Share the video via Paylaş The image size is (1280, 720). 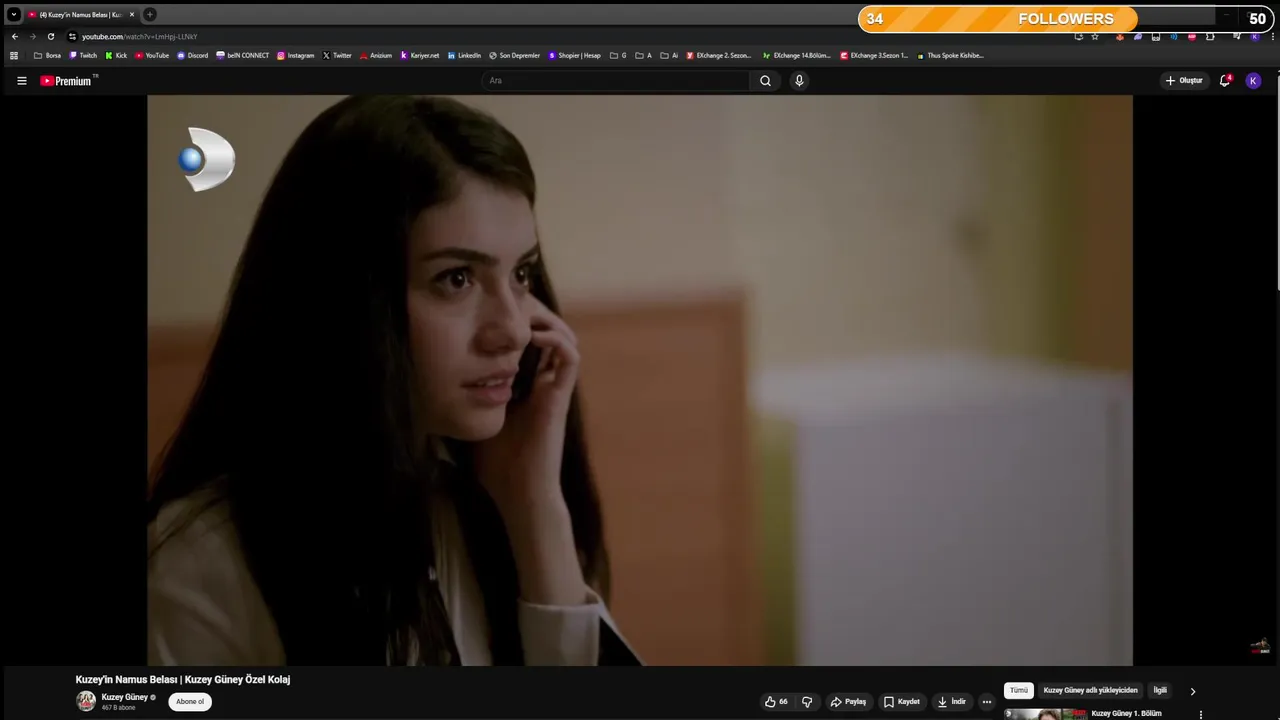(848, 702)
